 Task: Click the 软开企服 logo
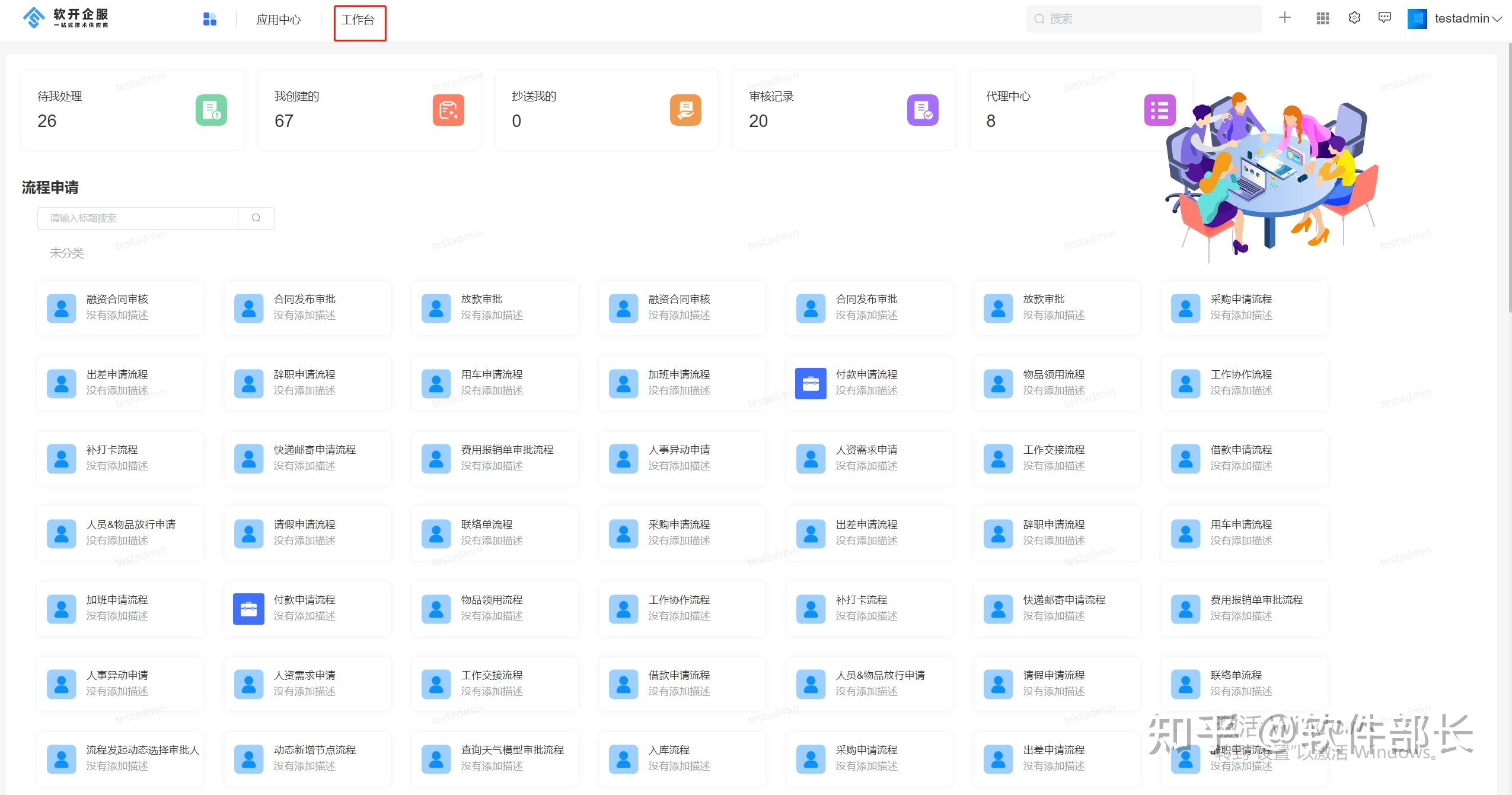66,18
